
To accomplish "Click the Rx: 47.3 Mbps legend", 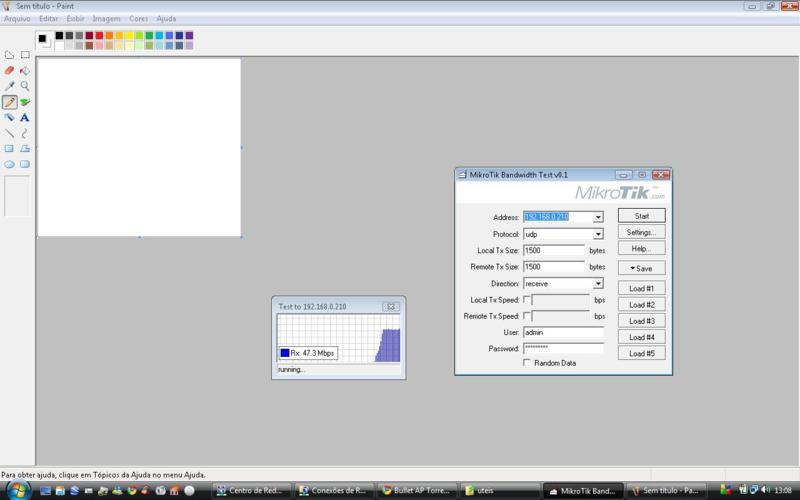I will pos(308,353).
